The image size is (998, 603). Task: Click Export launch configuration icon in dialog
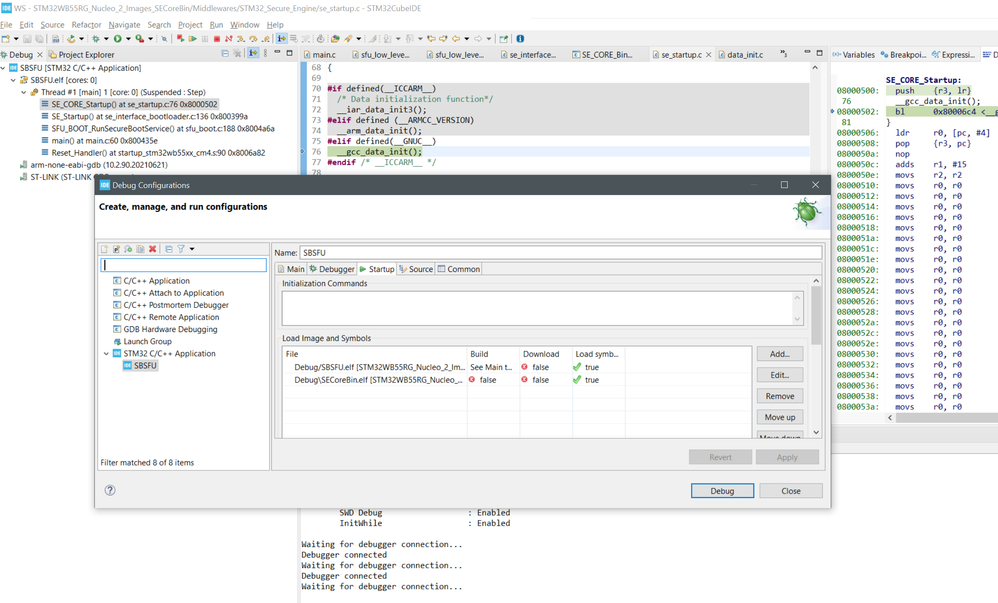point(129,249)
